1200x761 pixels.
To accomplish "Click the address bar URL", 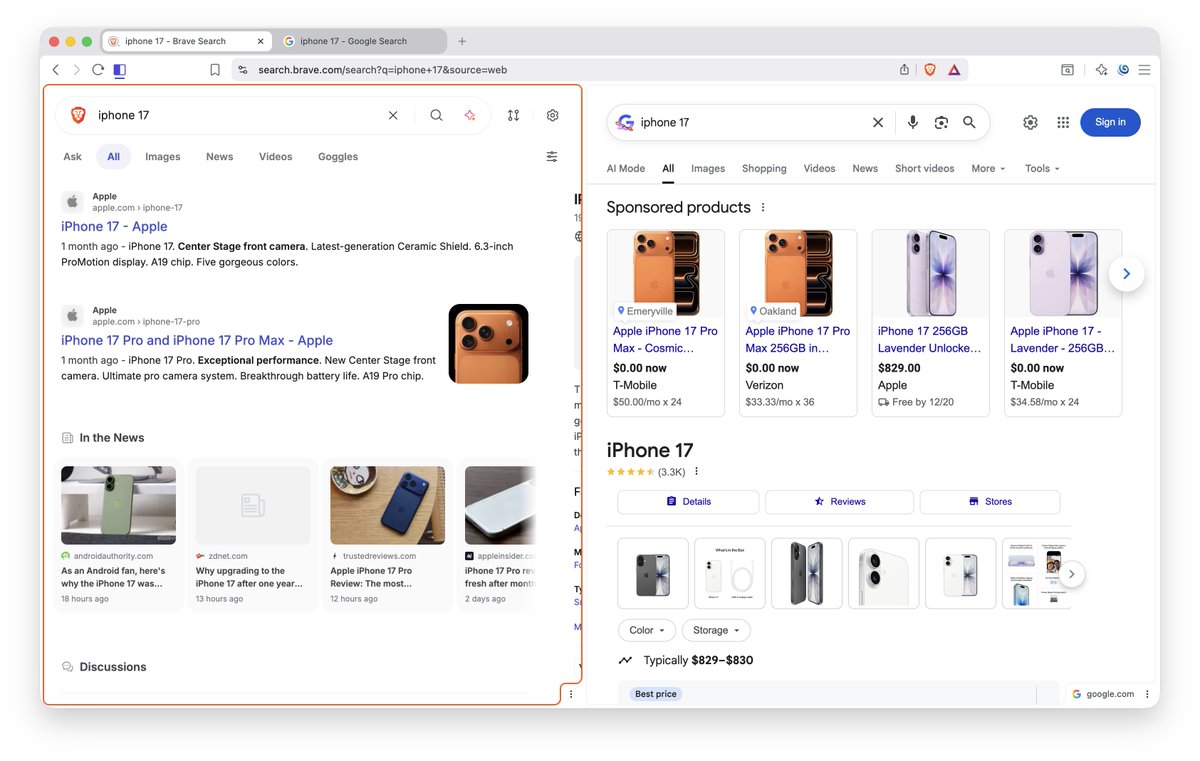I will pyautogui.click(x=382, y=70).
